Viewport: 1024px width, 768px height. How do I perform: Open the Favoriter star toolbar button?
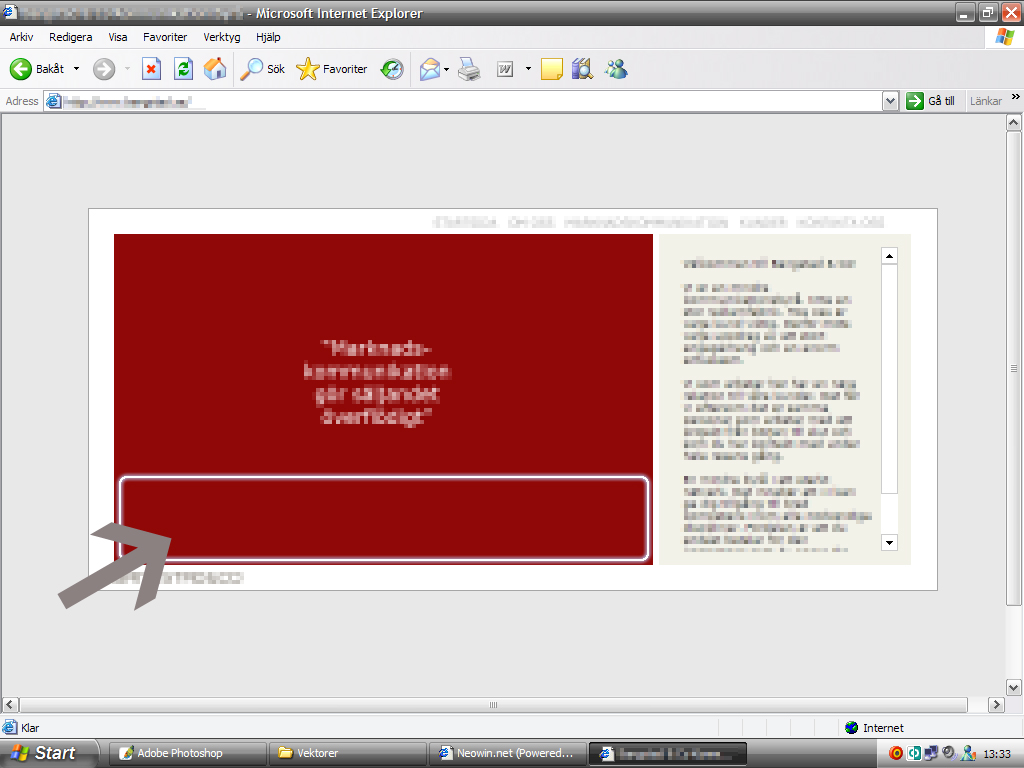[x=332, y=69]
